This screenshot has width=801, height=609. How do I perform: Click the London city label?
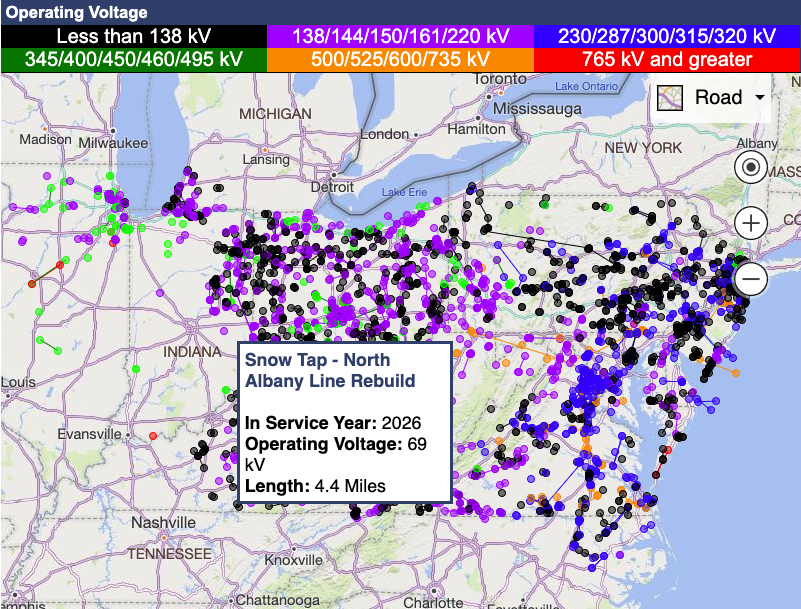coord(385,134)
